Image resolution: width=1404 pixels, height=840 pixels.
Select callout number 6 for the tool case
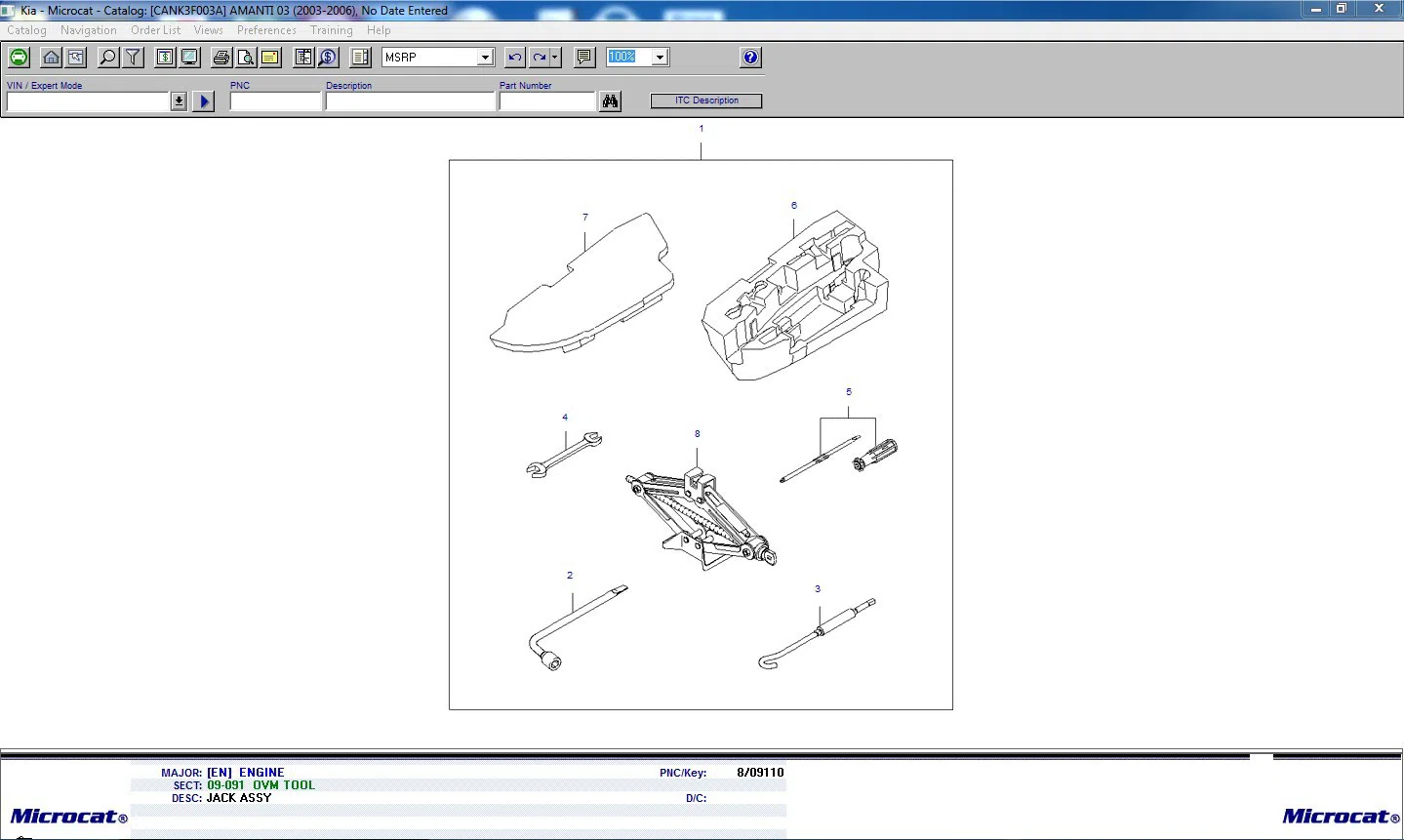(794, 206)
